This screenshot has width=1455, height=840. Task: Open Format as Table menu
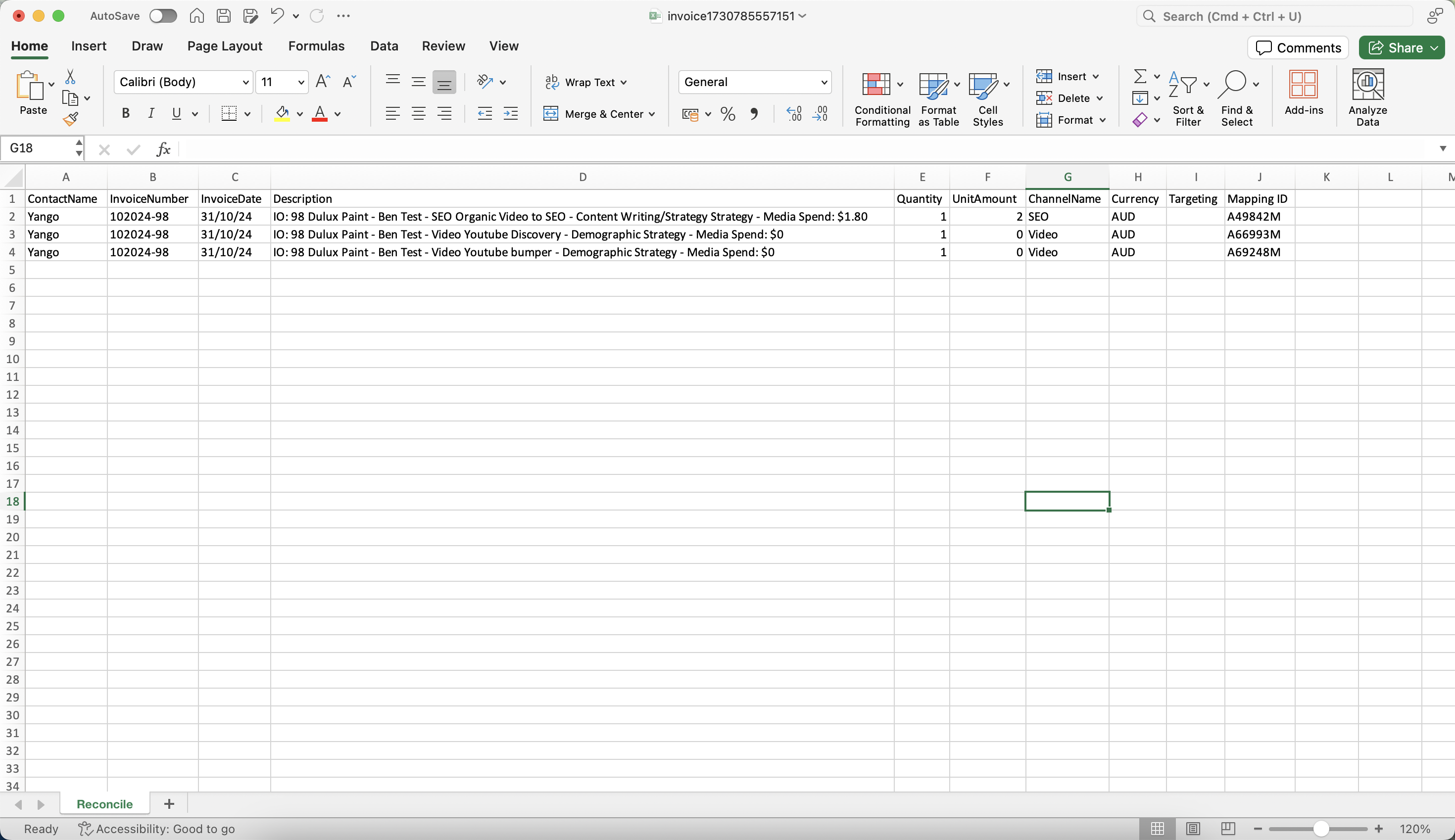938,98
